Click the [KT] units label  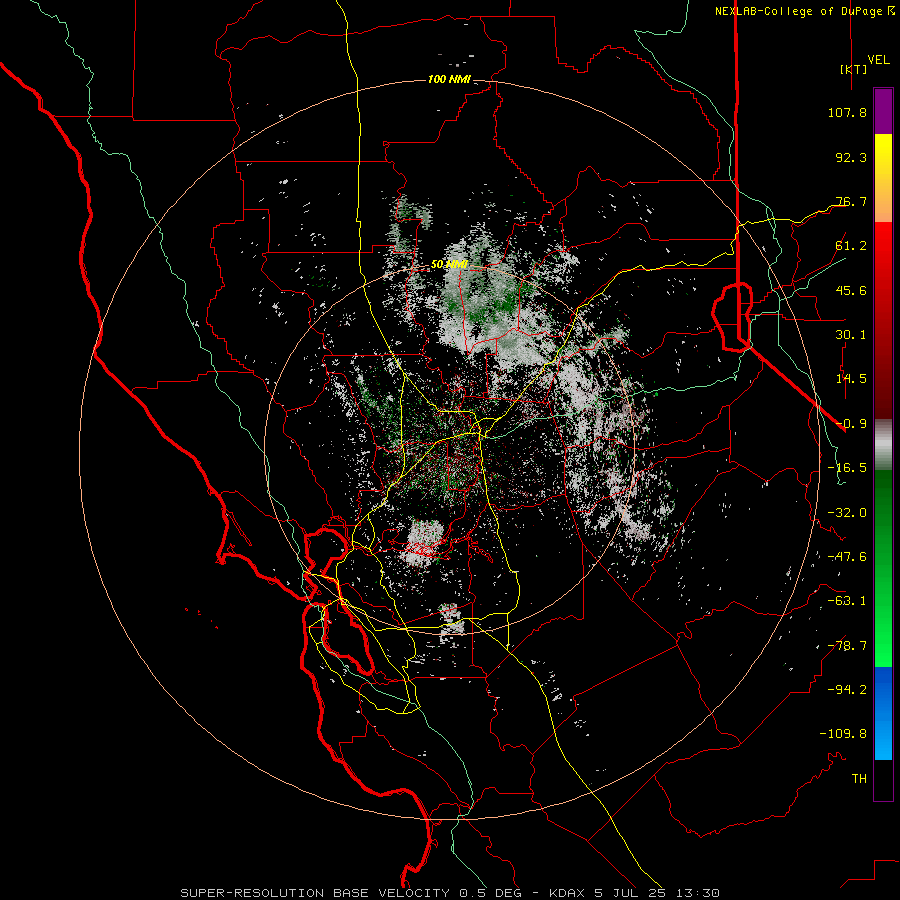point(854,69)
